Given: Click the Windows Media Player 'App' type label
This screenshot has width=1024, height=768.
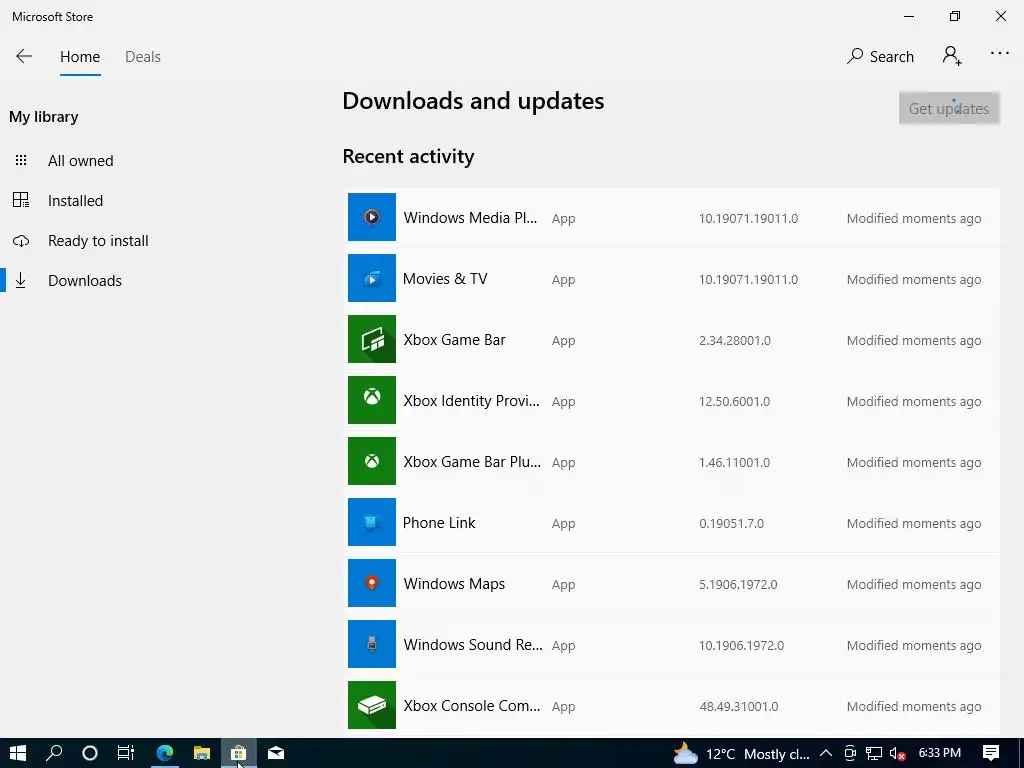Looking at the screenshot, I should 563,219.
